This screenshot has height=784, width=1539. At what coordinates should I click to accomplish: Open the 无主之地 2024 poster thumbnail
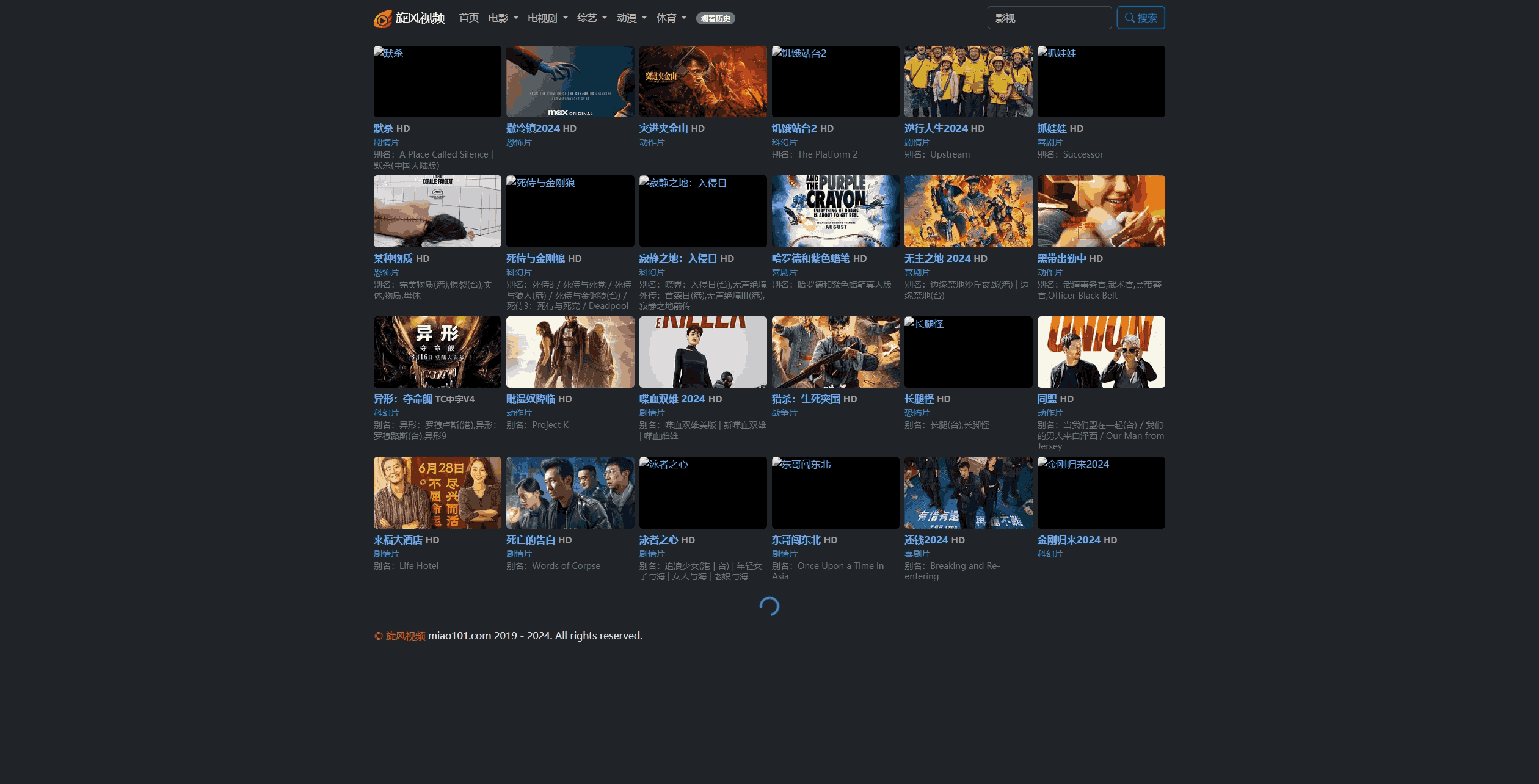[968, 211]
